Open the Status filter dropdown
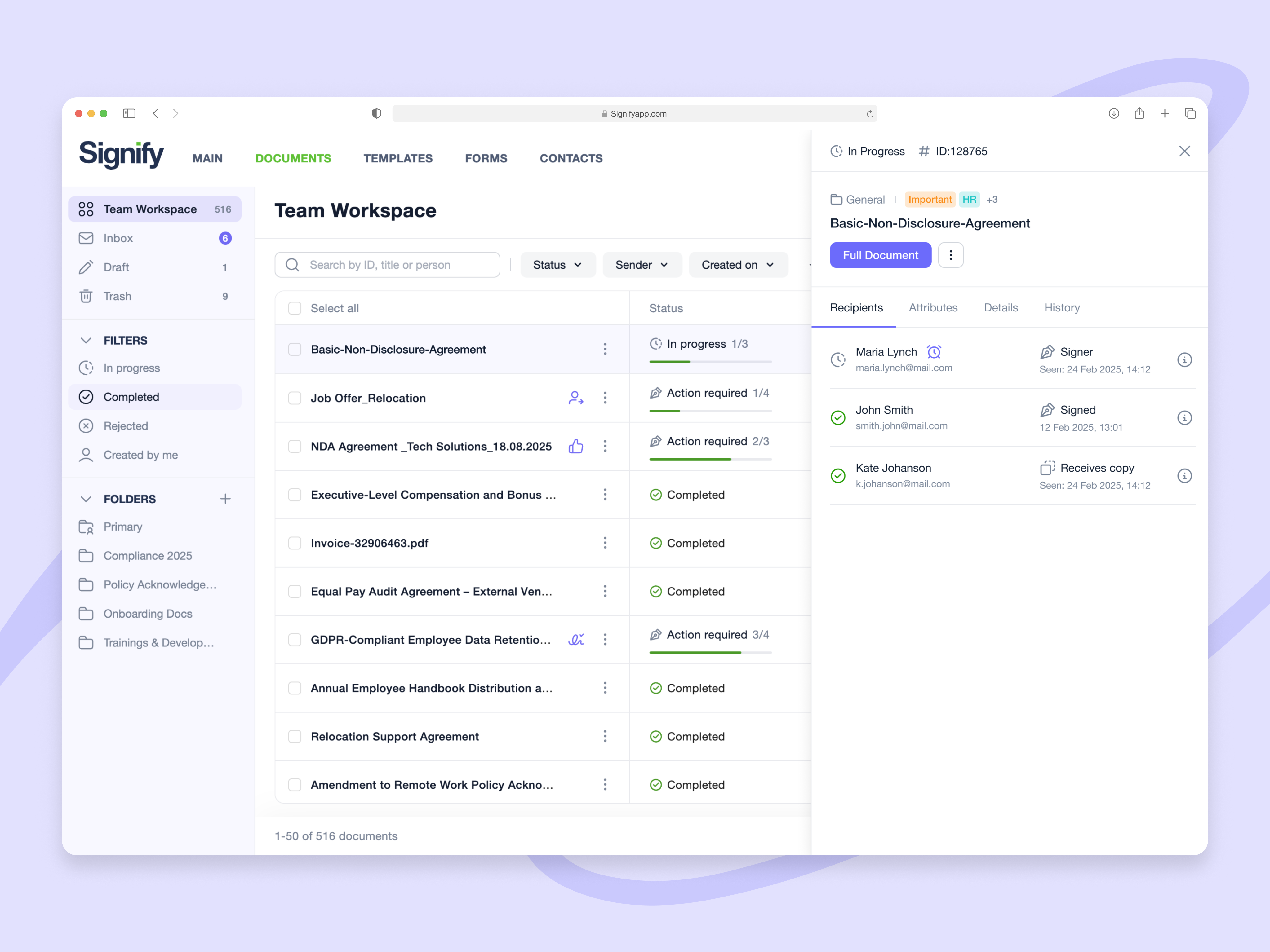 (557, 265)
